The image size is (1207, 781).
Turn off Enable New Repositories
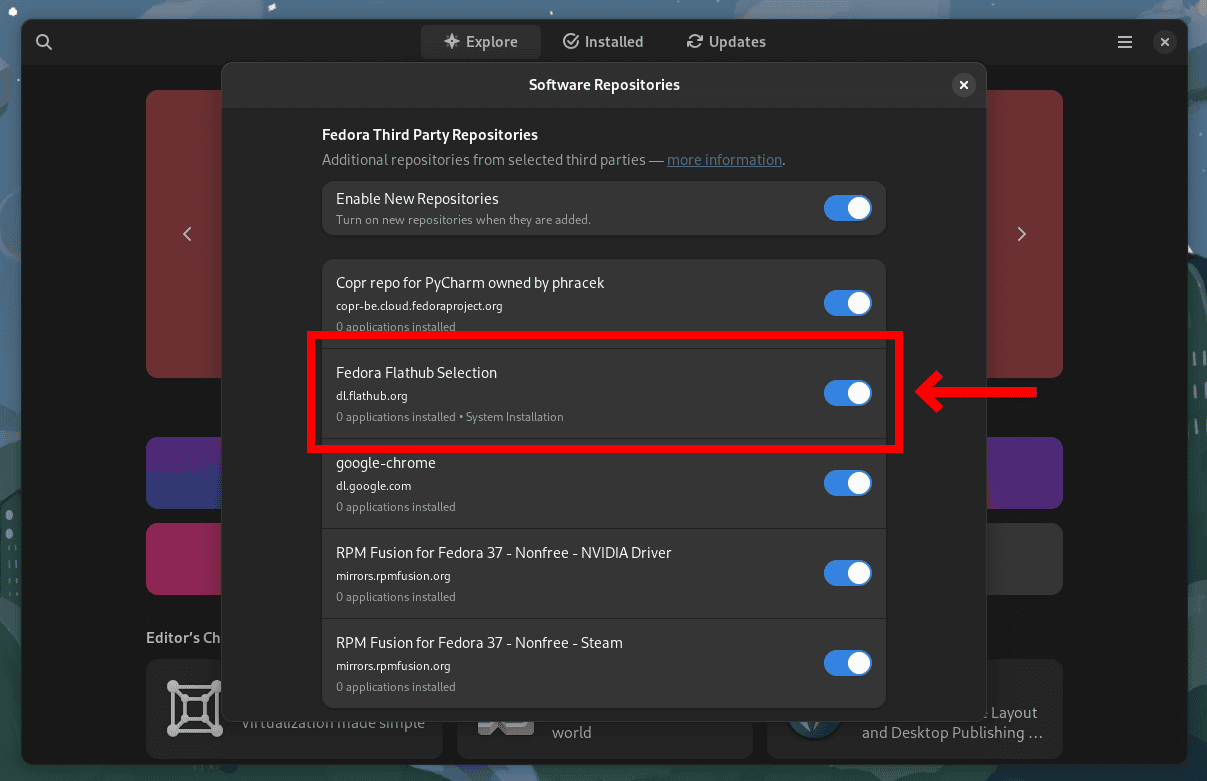[847, 208]
